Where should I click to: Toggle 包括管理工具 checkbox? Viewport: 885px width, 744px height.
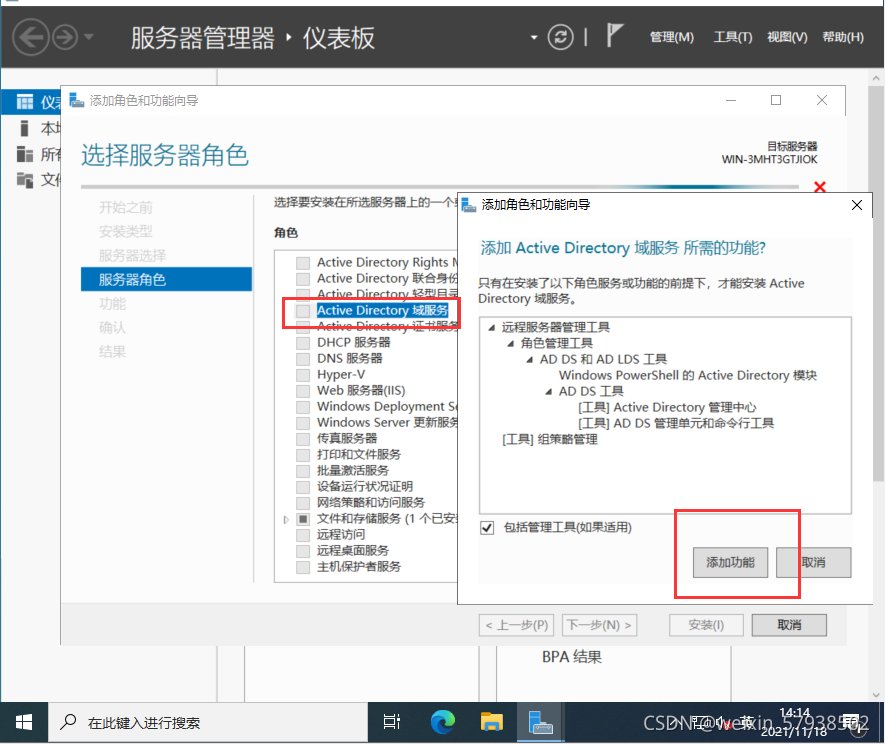click(x=487, y=527)
